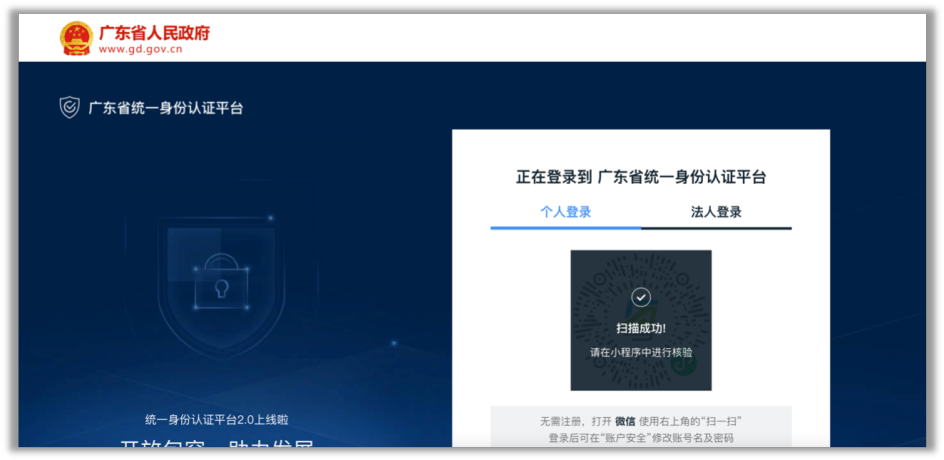Viewport: 944px width, 460px height.
Task: Click the 广东省统一身份认证平台 platform title
Action: (x=166, y=108)
